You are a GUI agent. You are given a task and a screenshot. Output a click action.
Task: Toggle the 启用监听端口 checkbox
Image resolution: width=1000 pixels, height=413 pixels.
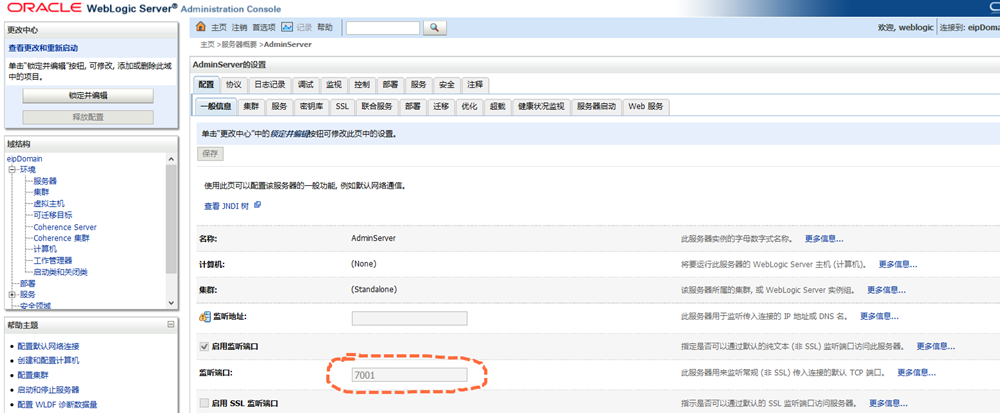[x=204, y=347]
